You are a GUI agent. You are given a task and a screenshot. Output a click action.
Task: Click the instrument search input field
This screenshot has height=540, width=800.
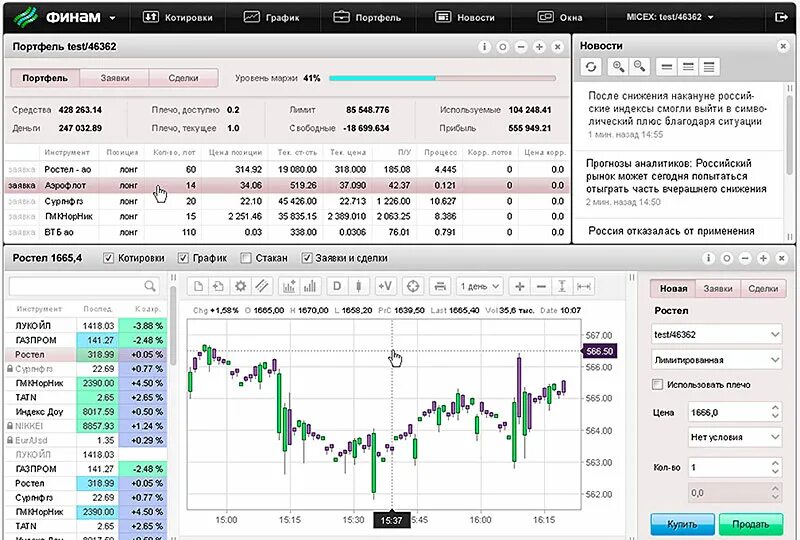(x=84, y=286)
